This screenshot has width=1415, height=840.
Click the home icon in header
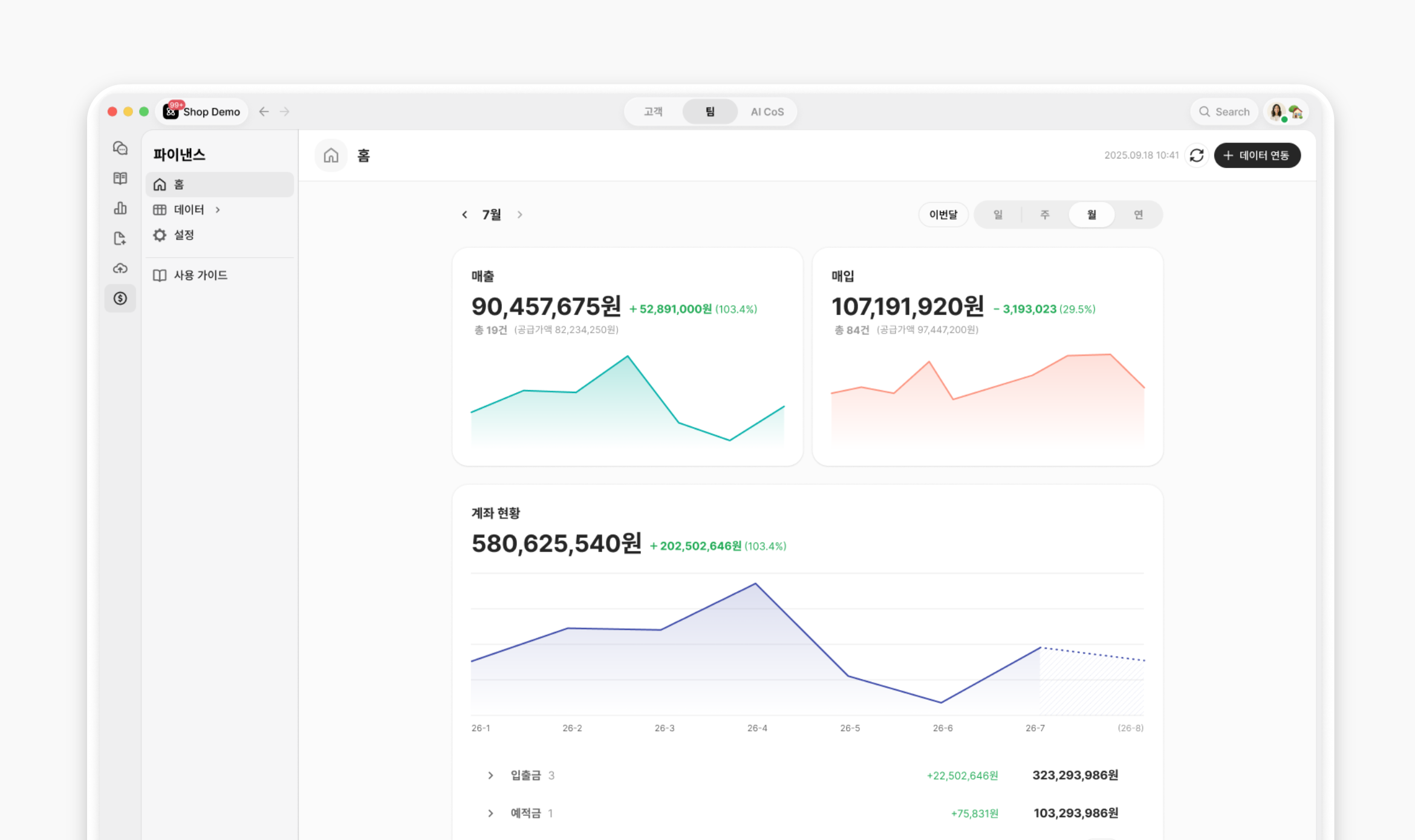point(331,155)
